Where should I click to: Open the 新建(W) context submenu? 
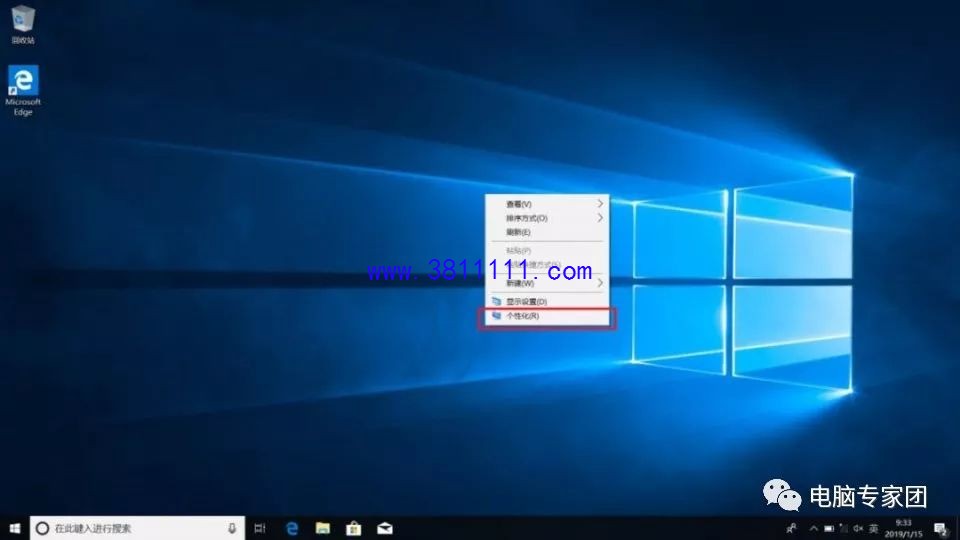pos(547,283)
